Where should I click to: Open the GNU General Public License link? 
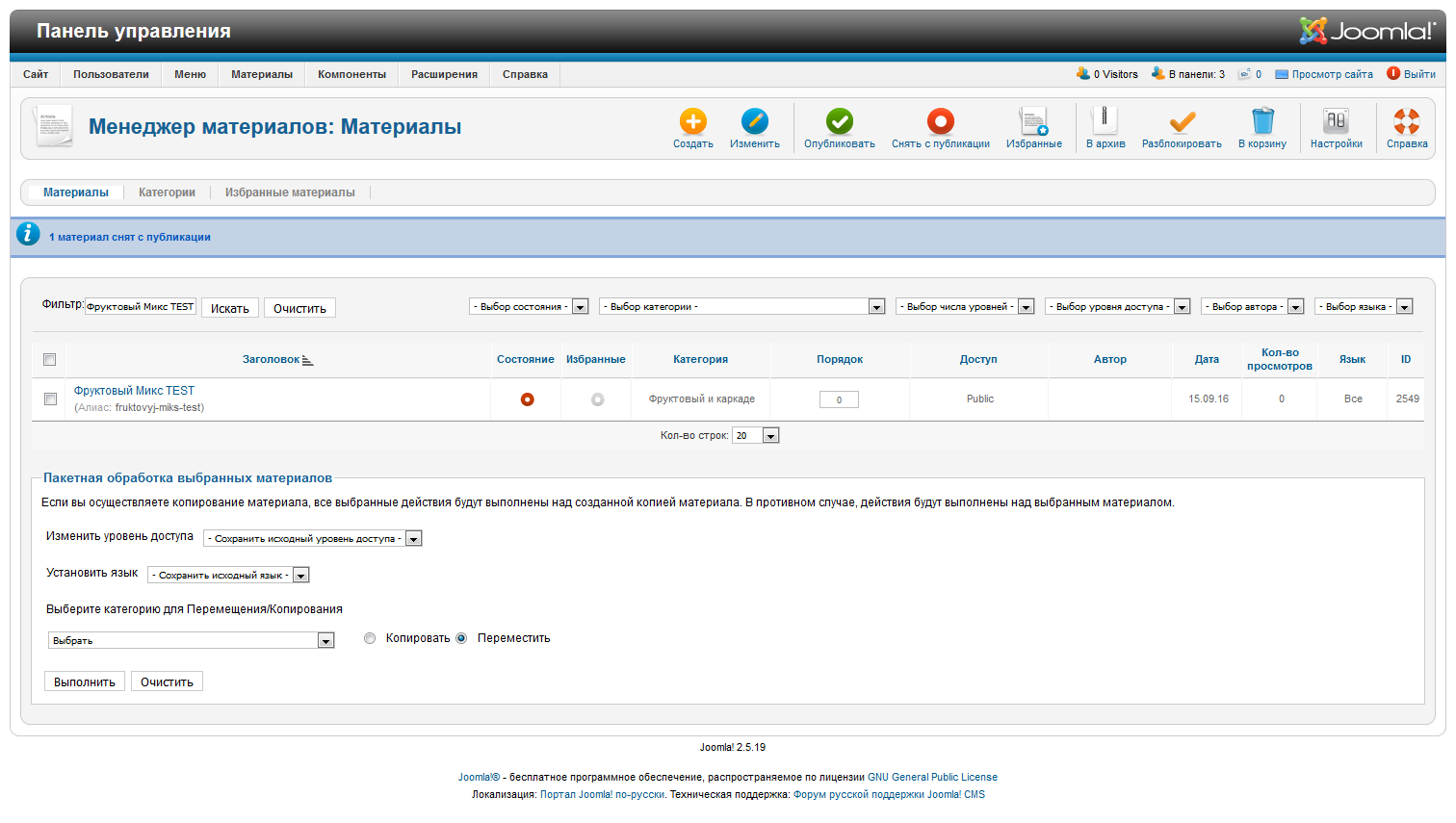point(932,778)
